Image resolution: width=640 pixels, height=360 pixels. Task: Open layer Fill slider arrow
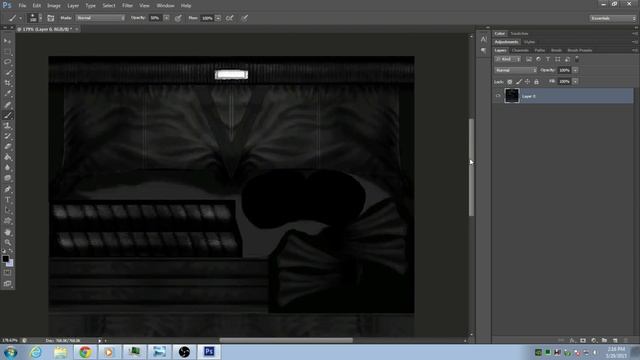[576, 82]
